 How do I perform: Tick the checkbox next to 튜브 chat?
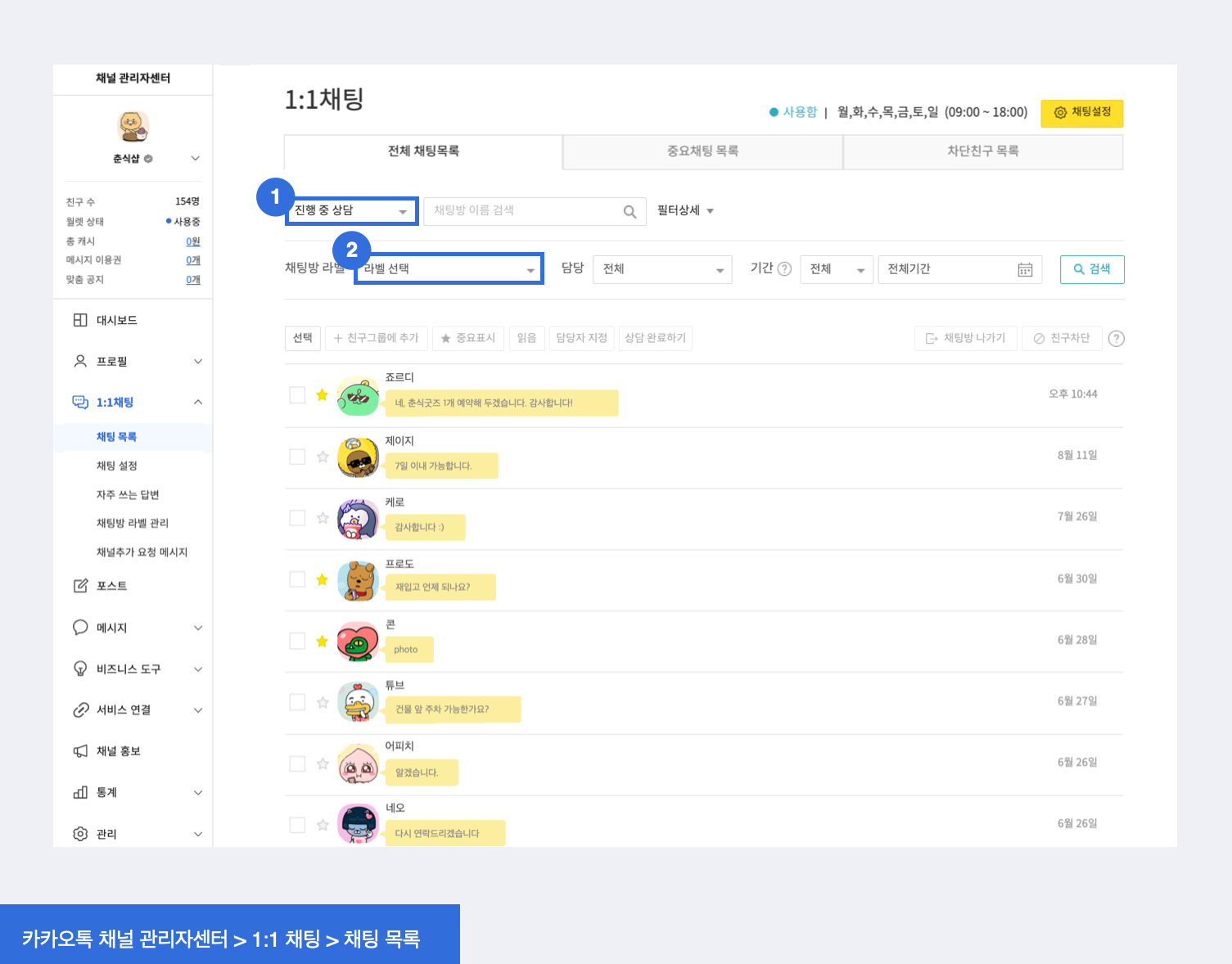click(x=297, y=702)
